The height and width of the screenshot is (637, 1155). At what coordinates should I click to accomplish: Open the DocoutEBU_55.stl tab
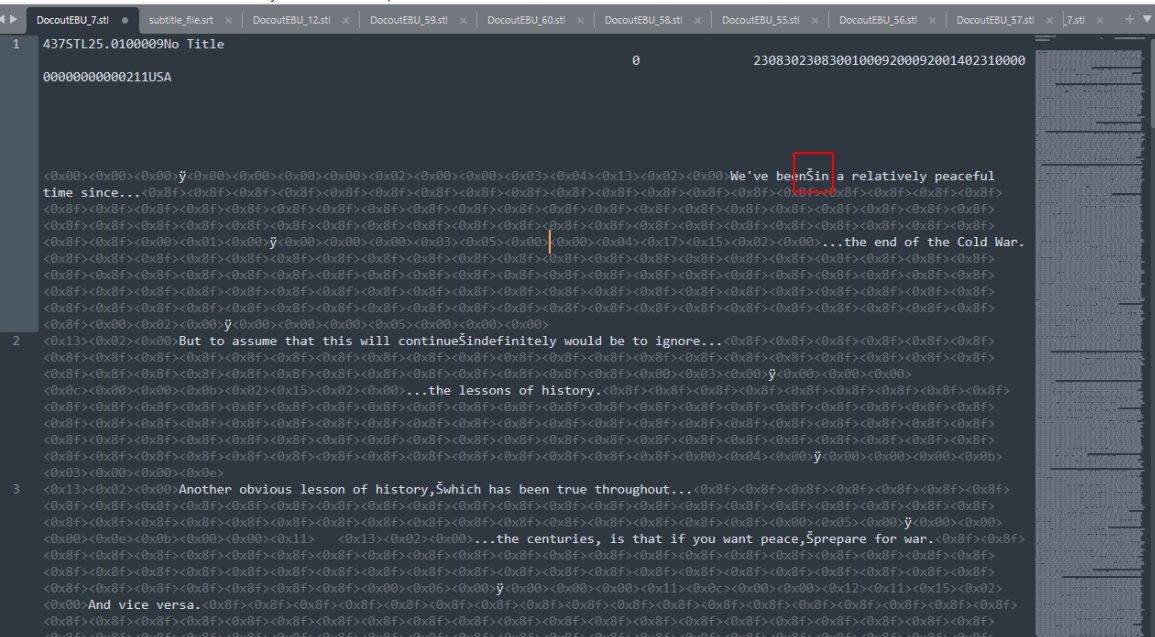click(x=760, y=18)
